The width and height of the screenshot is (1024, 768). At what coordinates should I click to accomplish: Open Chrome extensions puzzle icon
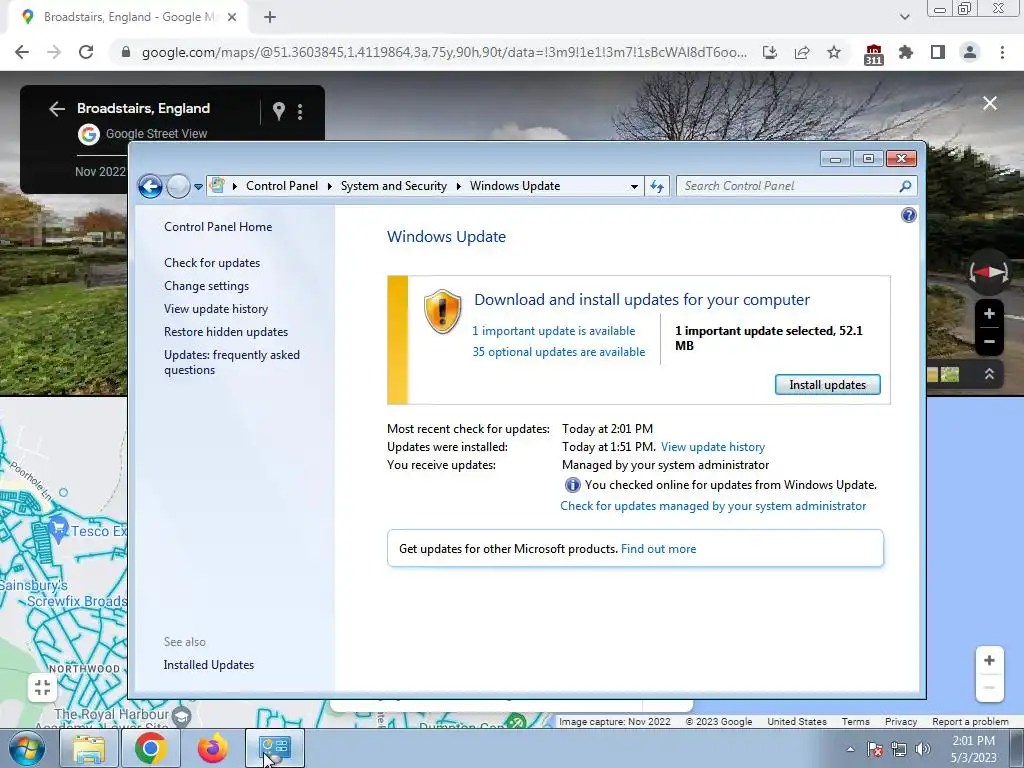tap(906, 52)
